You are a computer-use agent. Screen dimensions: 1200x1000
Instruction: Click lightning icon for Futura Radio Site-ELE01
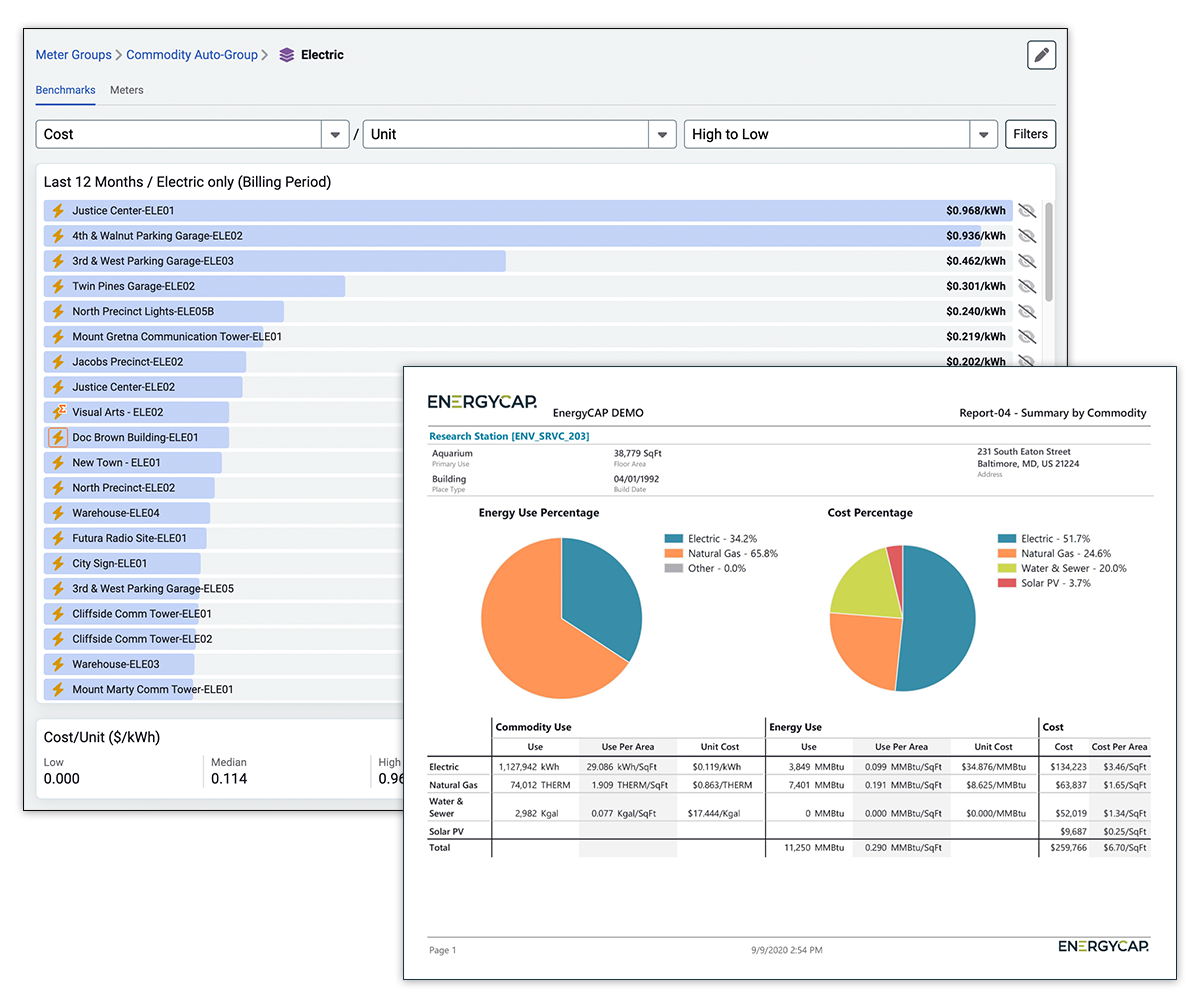(58, 538)
